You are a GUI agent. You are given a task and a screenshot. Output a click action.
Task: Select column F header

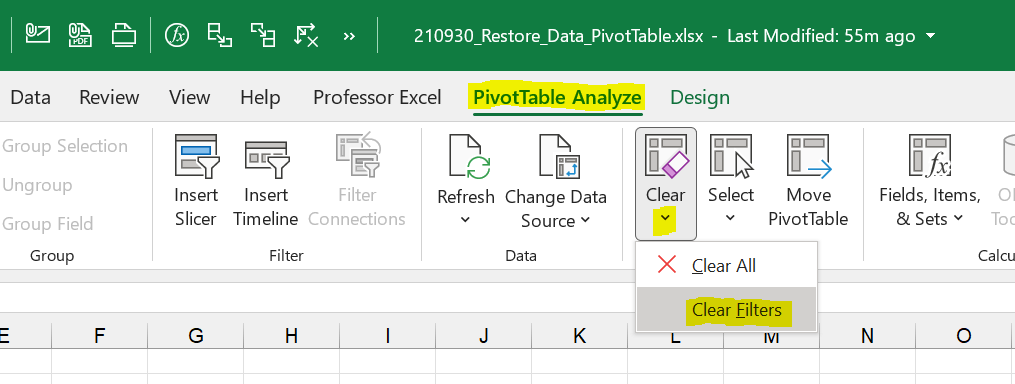[100, 335]
